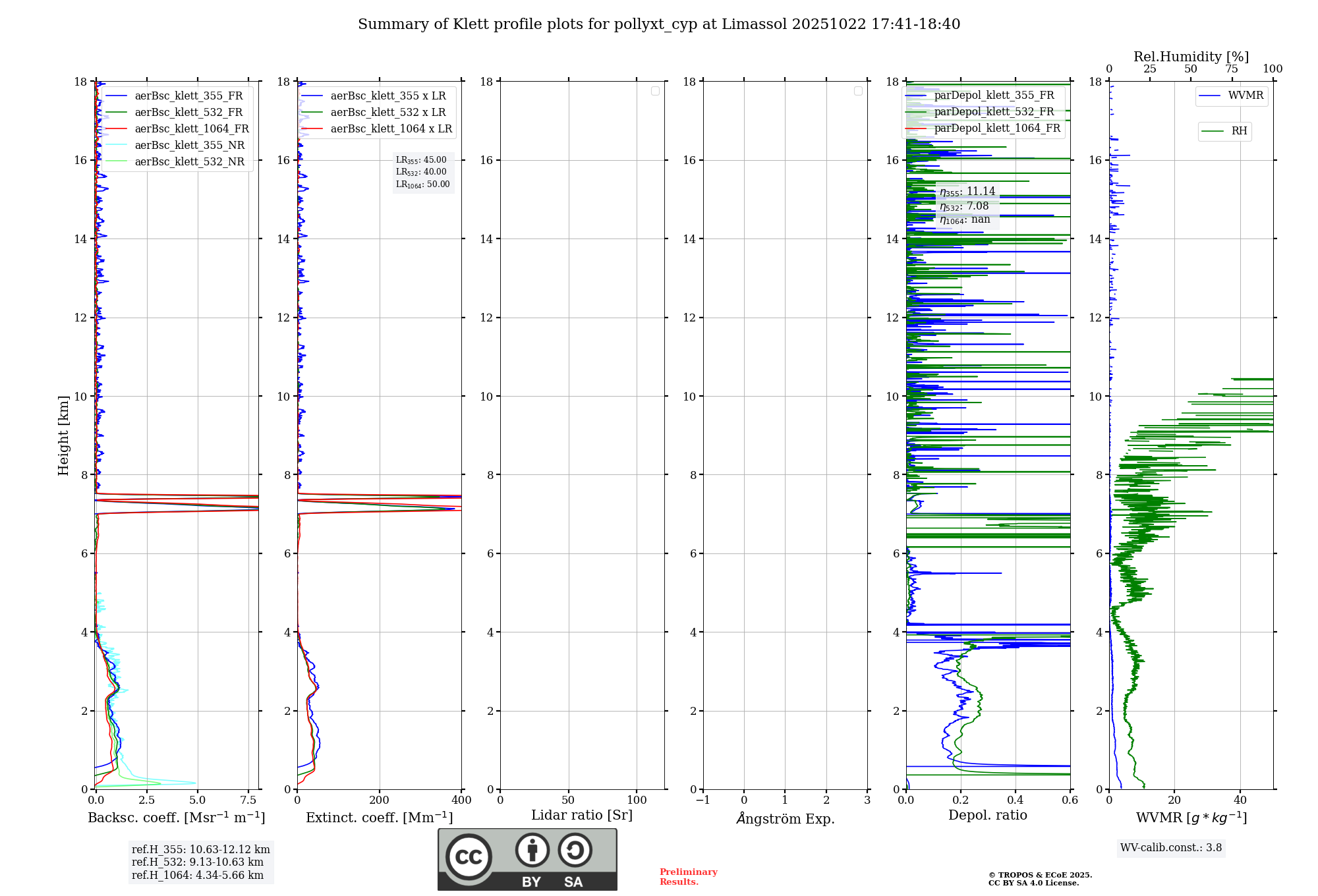Click parDepol_klett_532_FR legend entry

click(x=994, y=112)
